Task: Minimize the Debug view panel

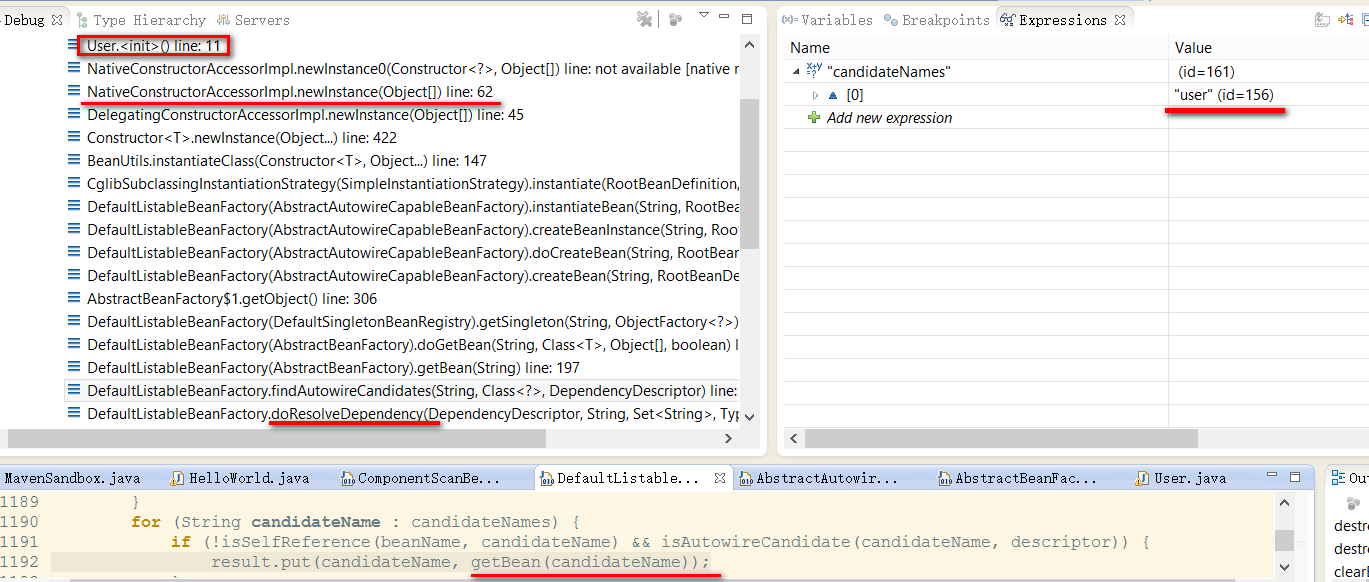Action: pyautogui.click(x=725, y=18)
